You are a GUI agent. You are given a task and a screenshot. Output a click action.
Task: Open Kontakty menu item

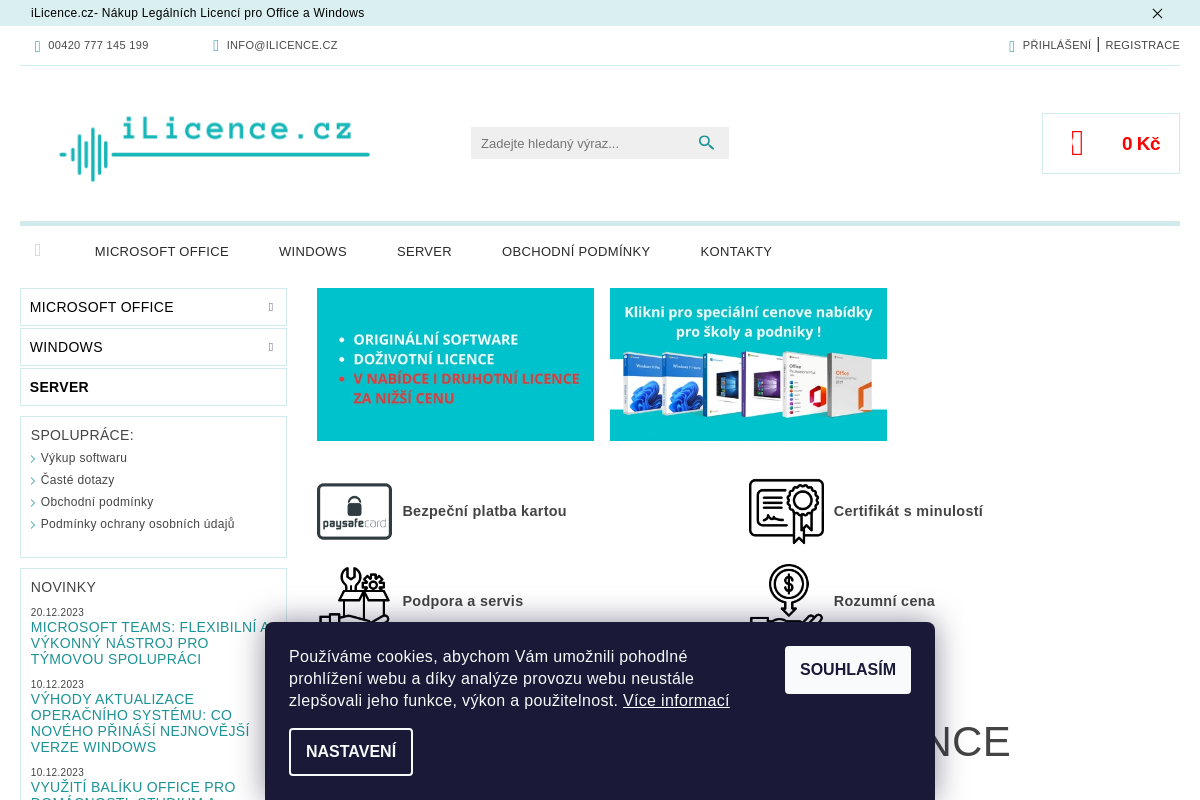pyautogui.click(x=736, y=252)
